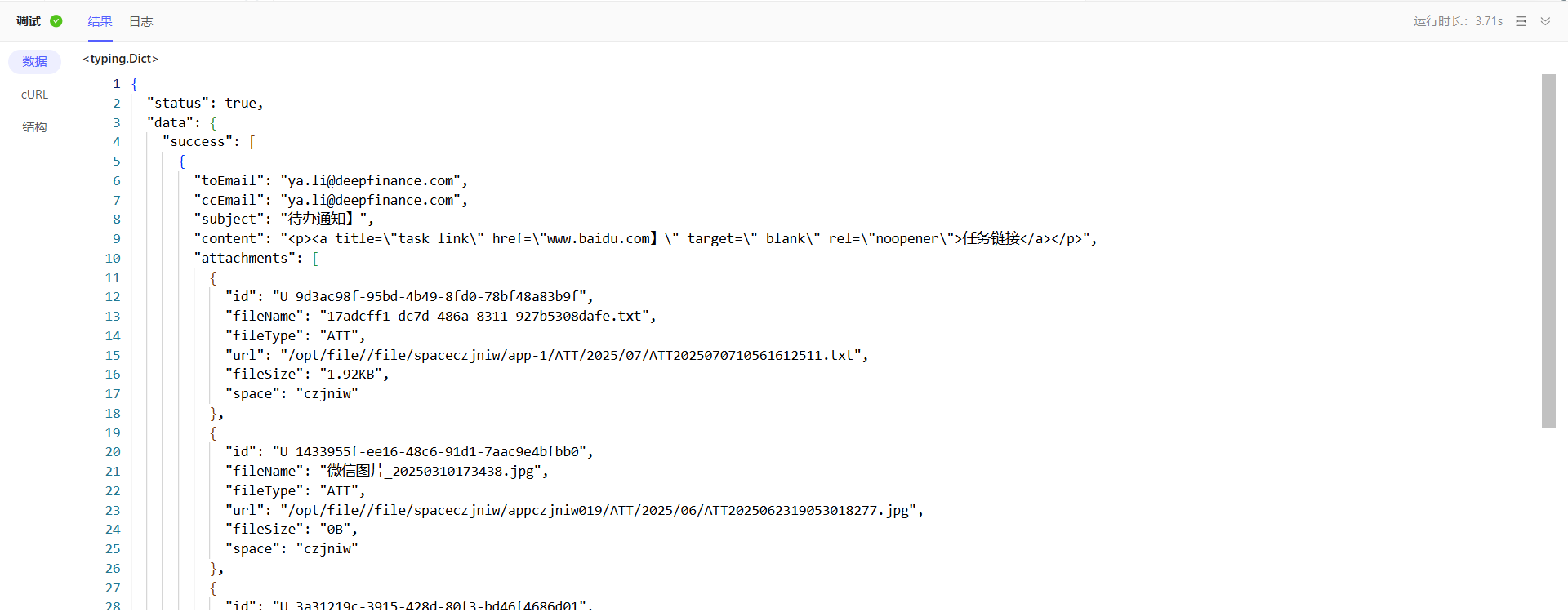Image resolution: width=1568 pixels, height=612 pixels.
Task: Click the 调试 panel title
Action: (29, 21)
